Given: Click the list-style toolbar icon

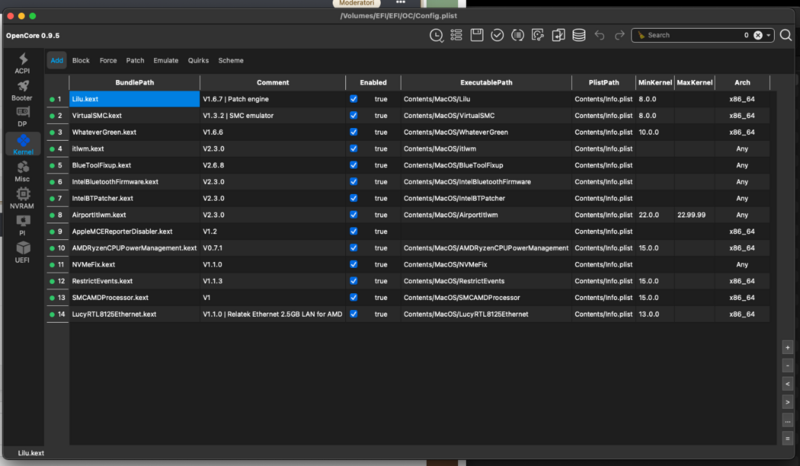Looking at the screenshot, I should coord(456,35).
